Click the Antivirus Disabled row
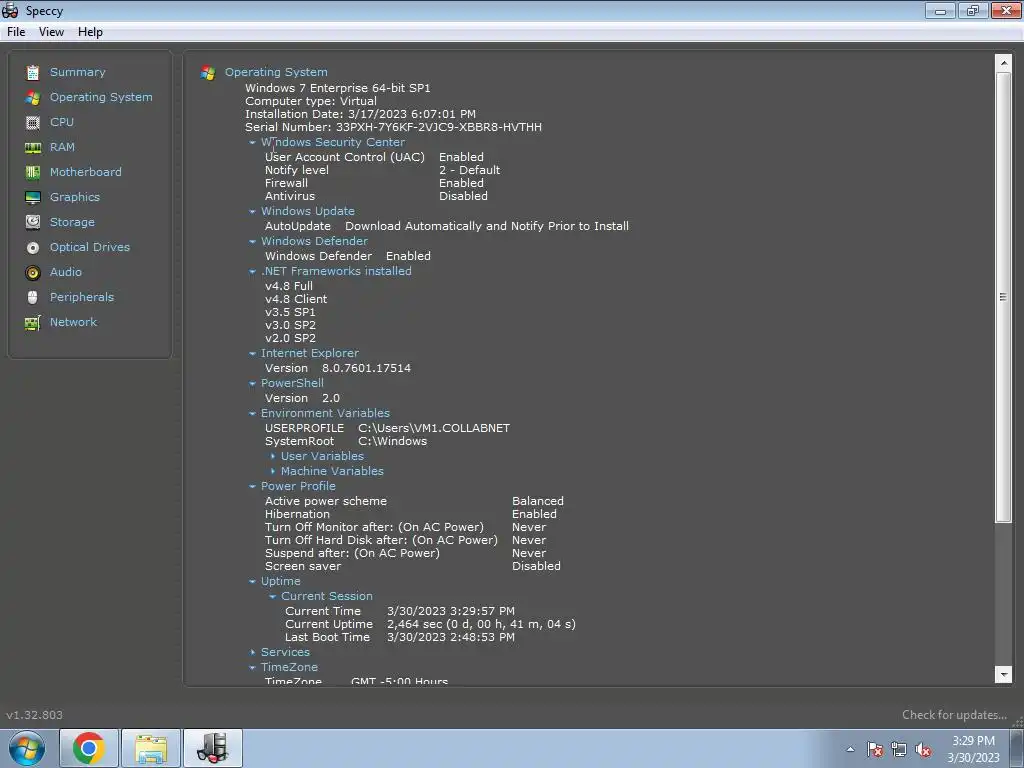Viewport: 1024px width, 768px height. tap(376, 196)
